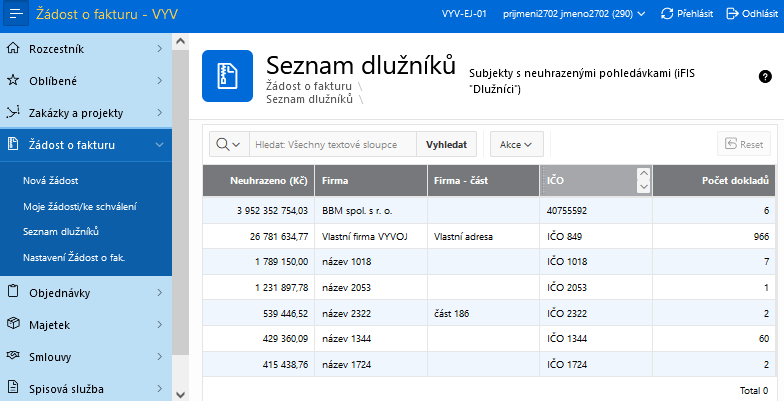Click the hamburger menu icon in header

click(16, 15)
